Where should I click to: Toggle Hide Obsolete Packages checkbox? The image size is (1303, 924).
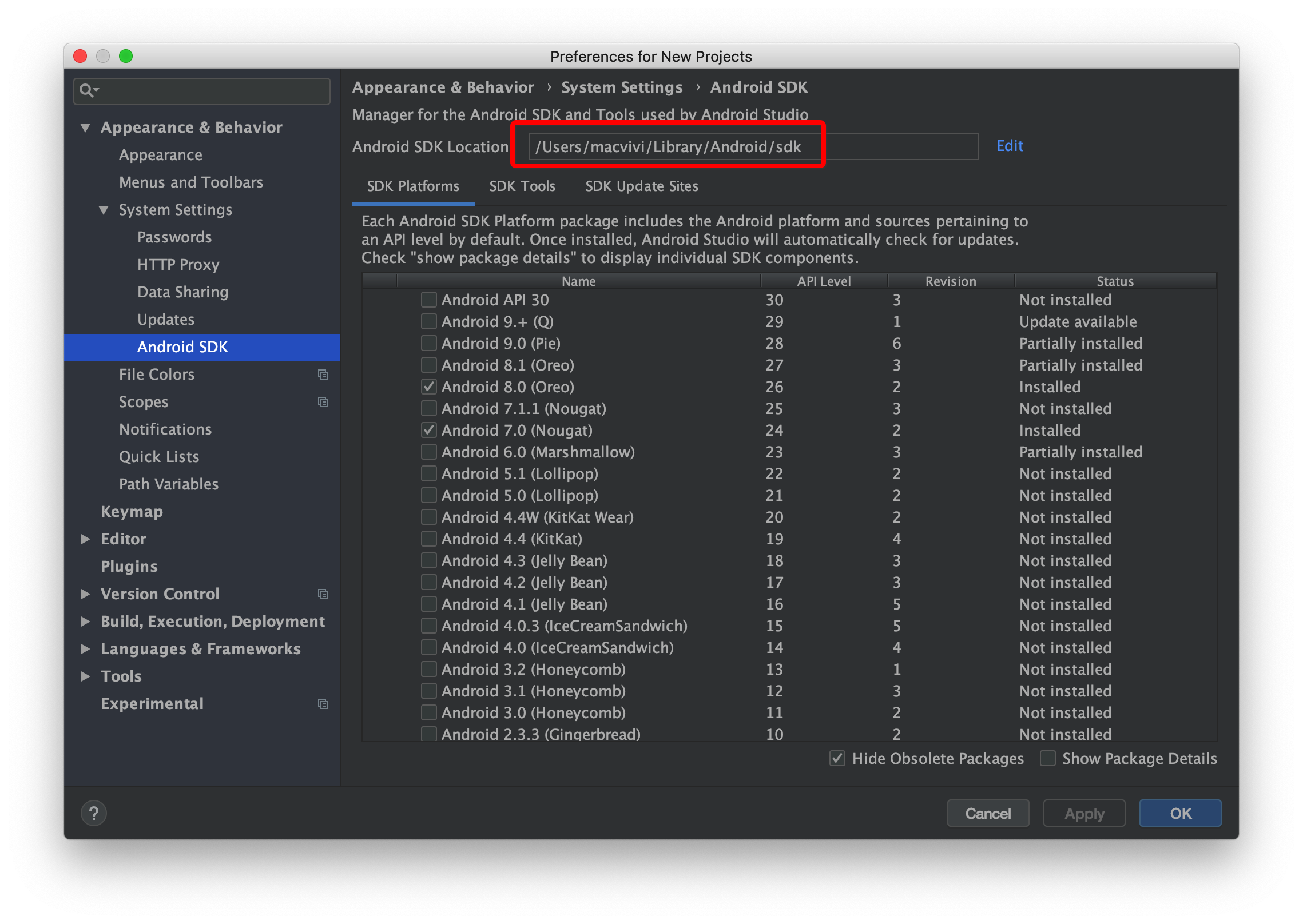tap(837, 758)
